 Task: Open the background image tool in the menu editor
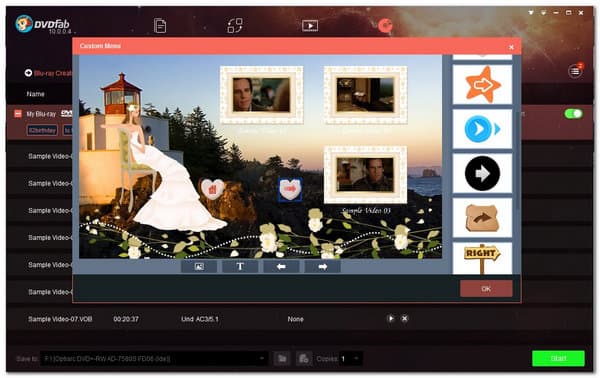tap(199, 267)
